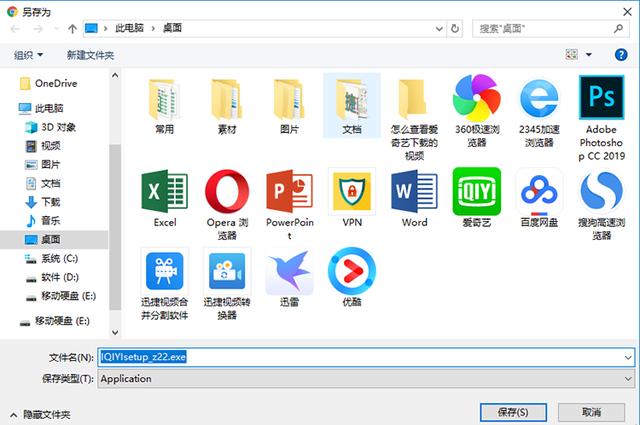Change the file view layout icon
Image resolution: width=640 pixels, height=425 pixels.
571,54
